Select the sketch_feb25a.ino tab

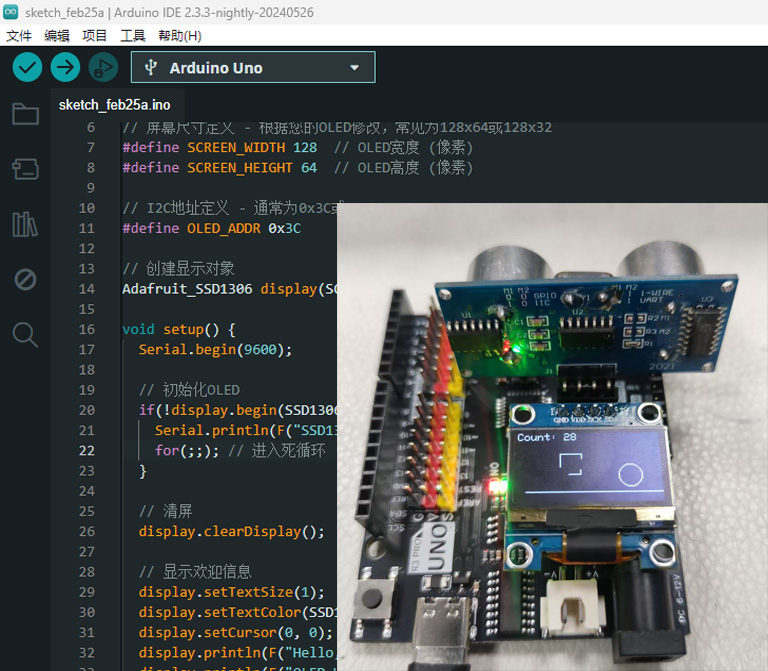[114, 105]
